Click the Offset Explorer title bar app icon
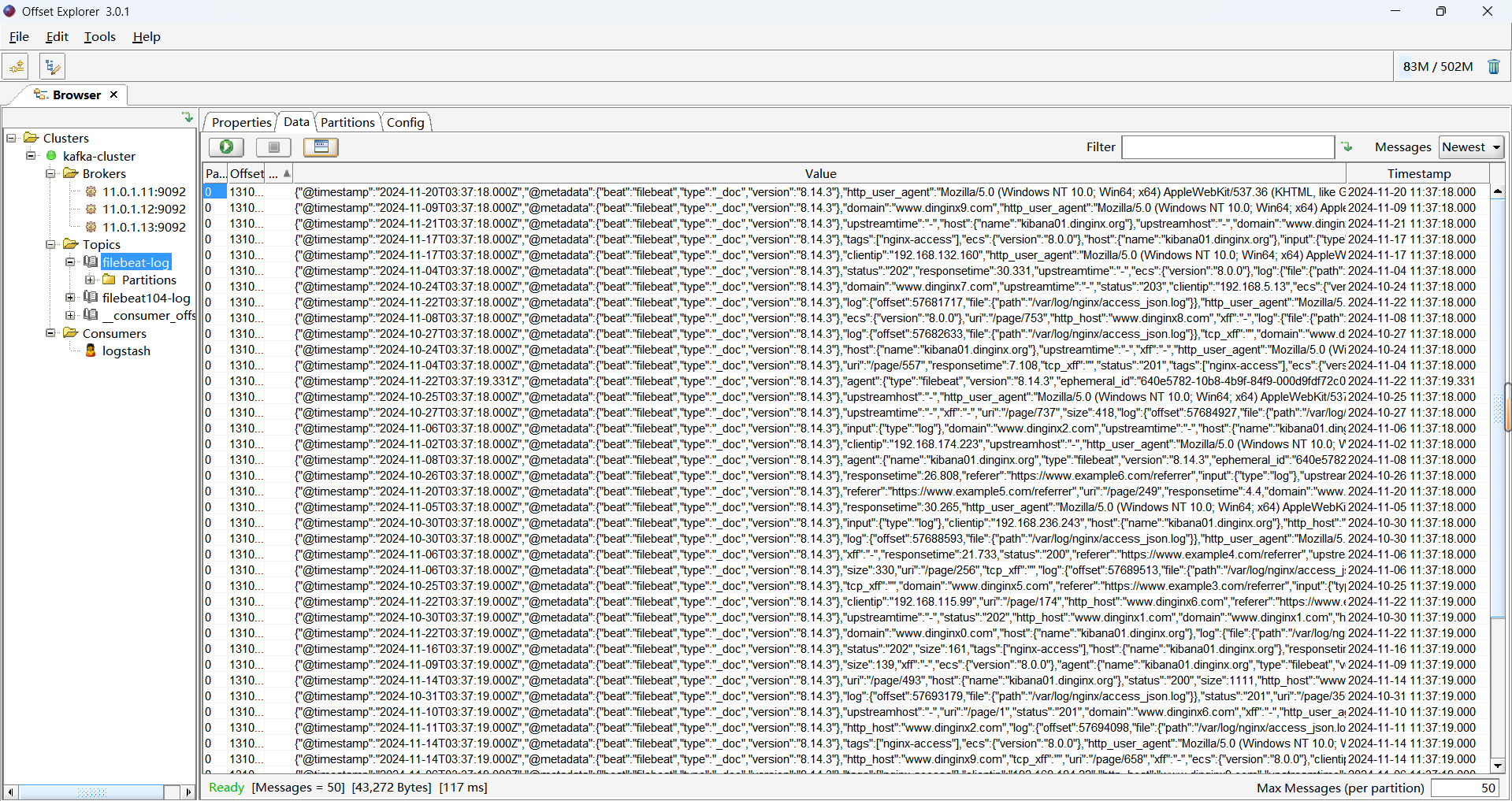 [9, 11]
